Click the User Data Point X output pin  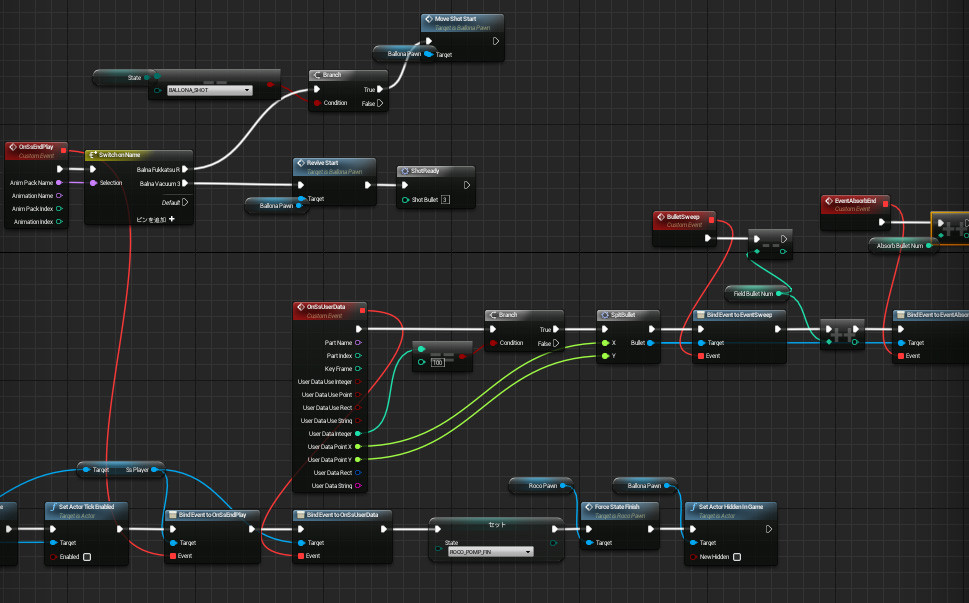(x=358, y=447)
